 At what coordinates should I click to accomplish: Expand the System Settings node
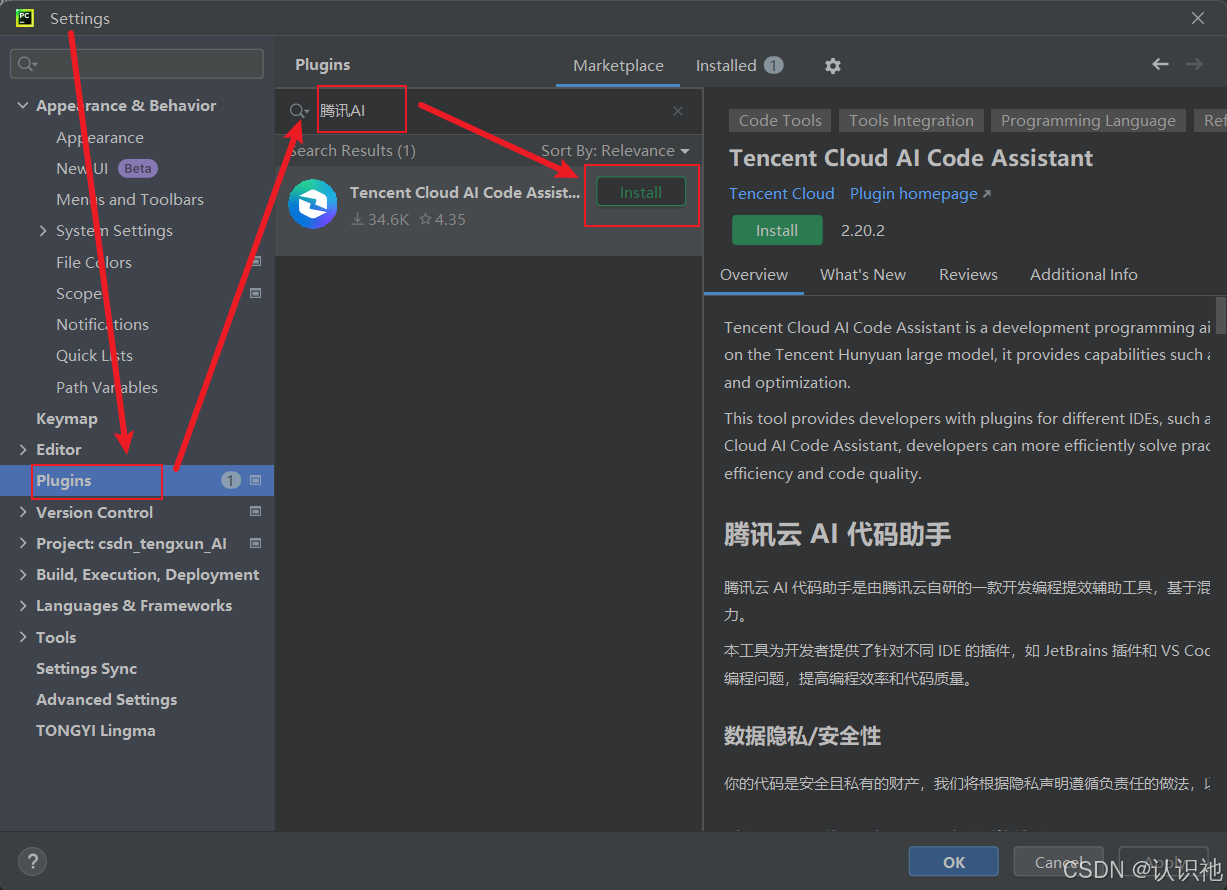pyautogui.click(x=43, y=231)
